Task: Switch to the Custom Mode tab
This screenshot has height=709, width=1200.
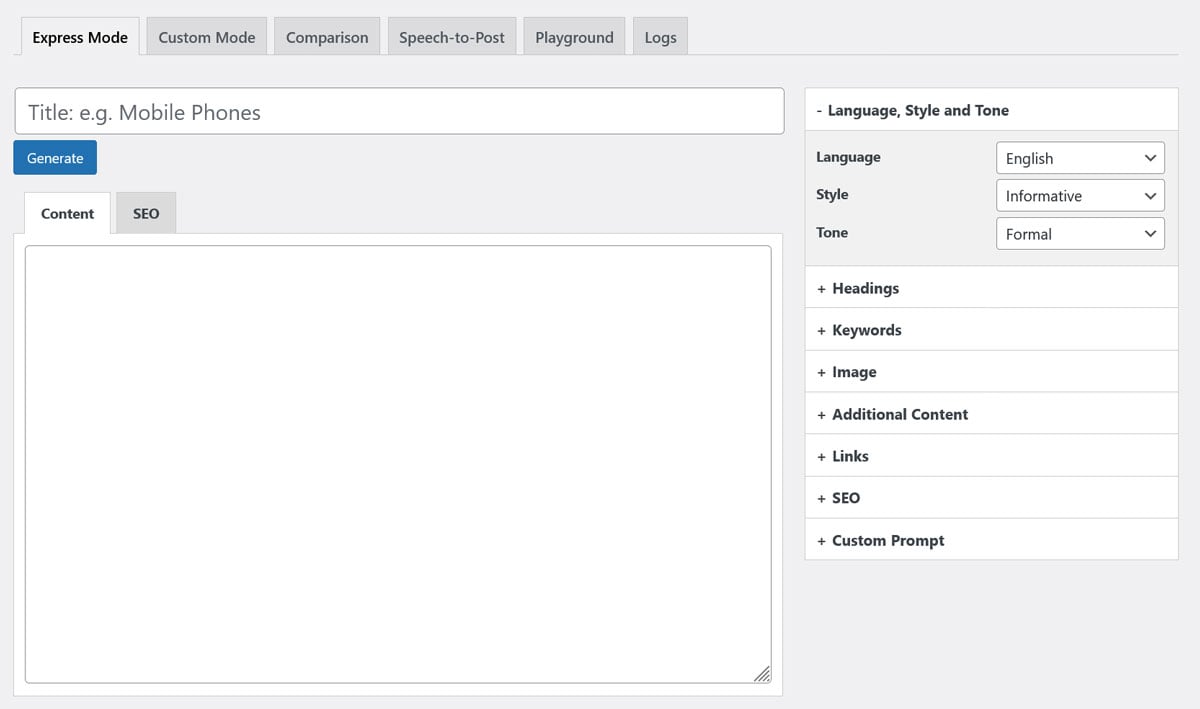Action: tap(206, 37)
